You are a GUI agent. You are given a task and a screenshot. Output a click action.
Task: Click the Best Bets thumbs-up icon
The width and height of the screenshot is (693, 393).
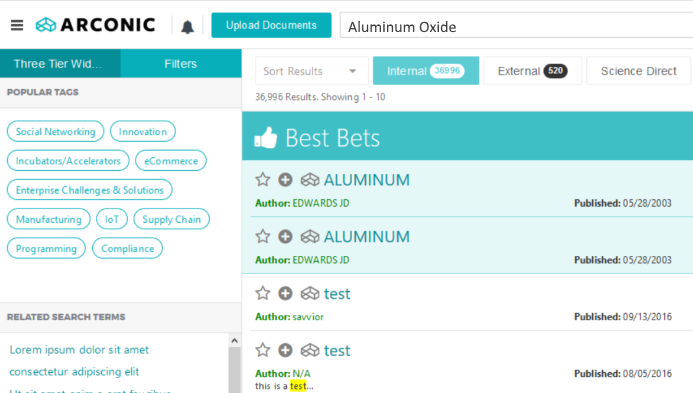[266, 137]
